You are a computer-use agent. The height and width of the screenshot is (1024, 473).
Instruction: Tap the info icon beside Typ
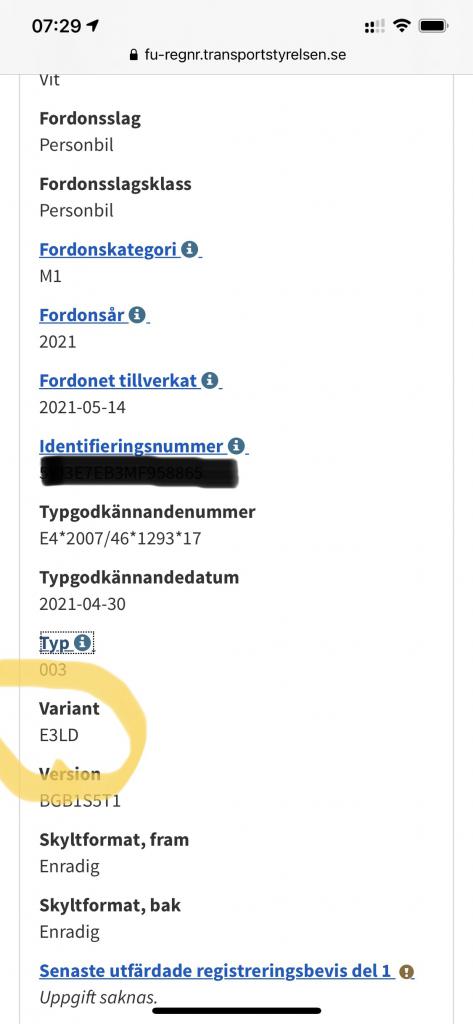click(82, 643)
